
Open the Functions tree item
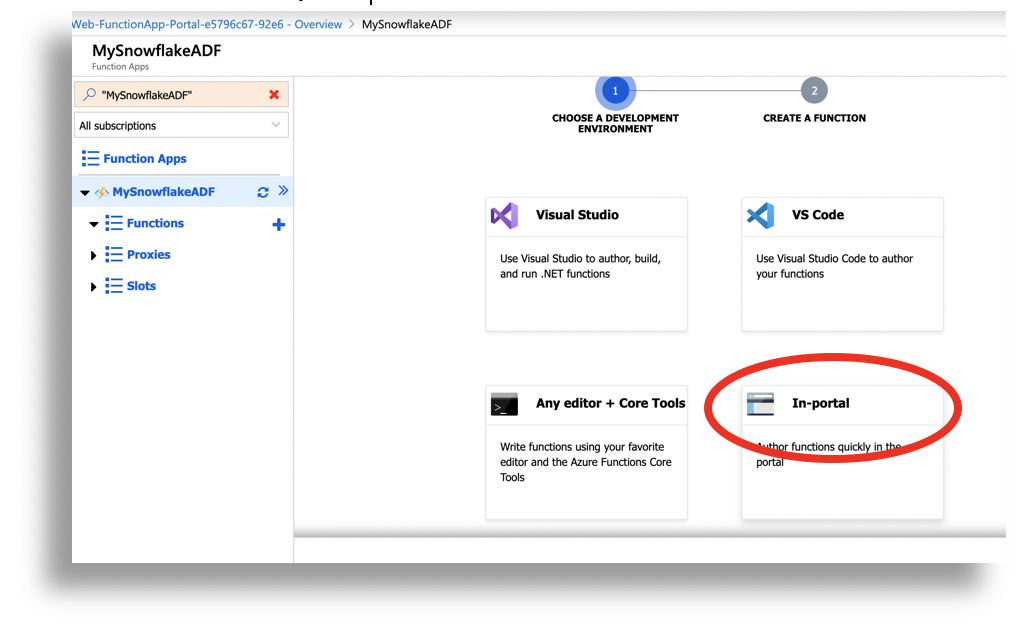pos(155,223)
